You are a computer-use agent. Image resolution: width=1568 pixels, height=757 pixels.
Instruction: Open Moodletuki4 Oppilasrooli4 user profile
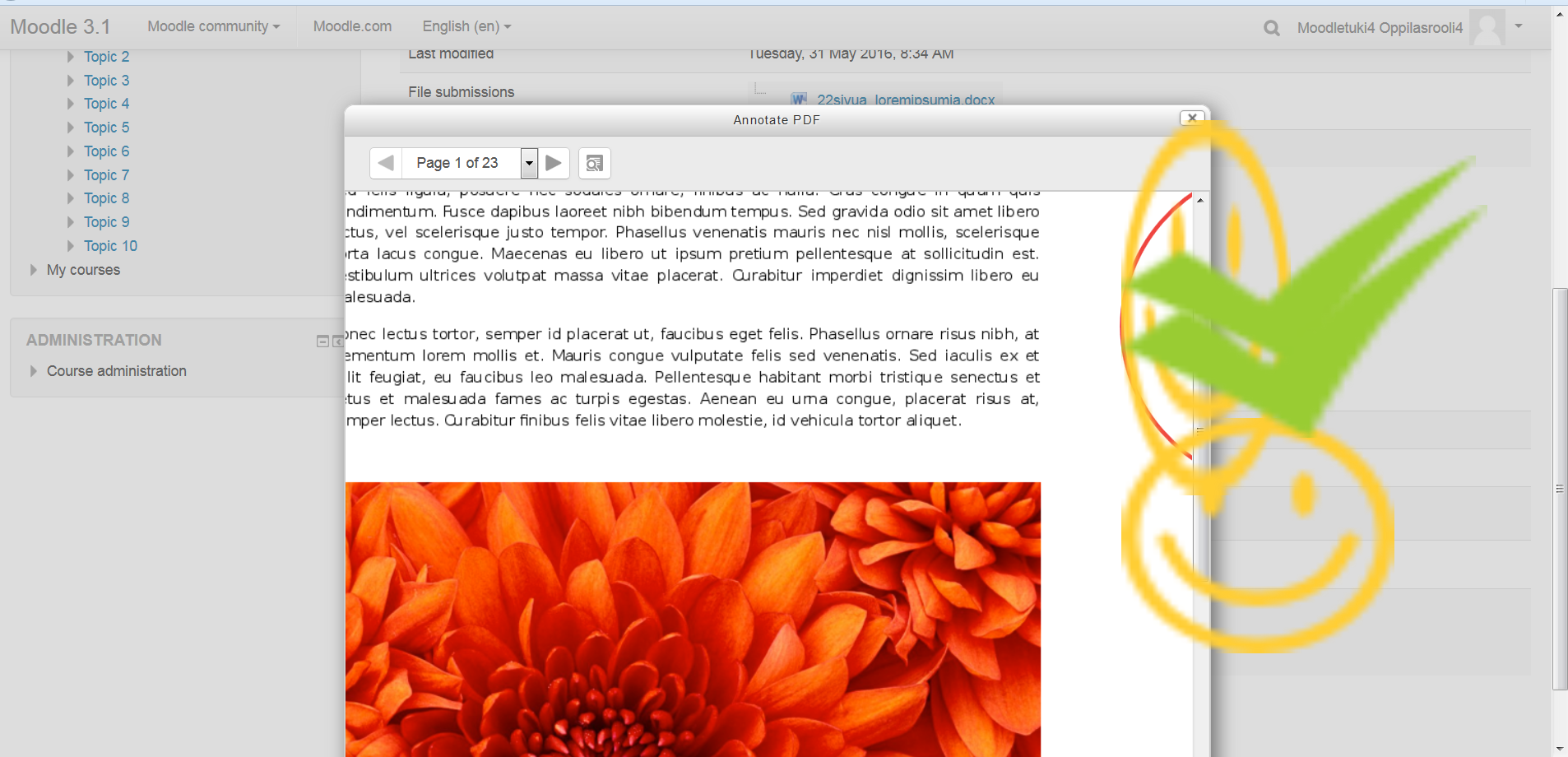pos(1380,28)
